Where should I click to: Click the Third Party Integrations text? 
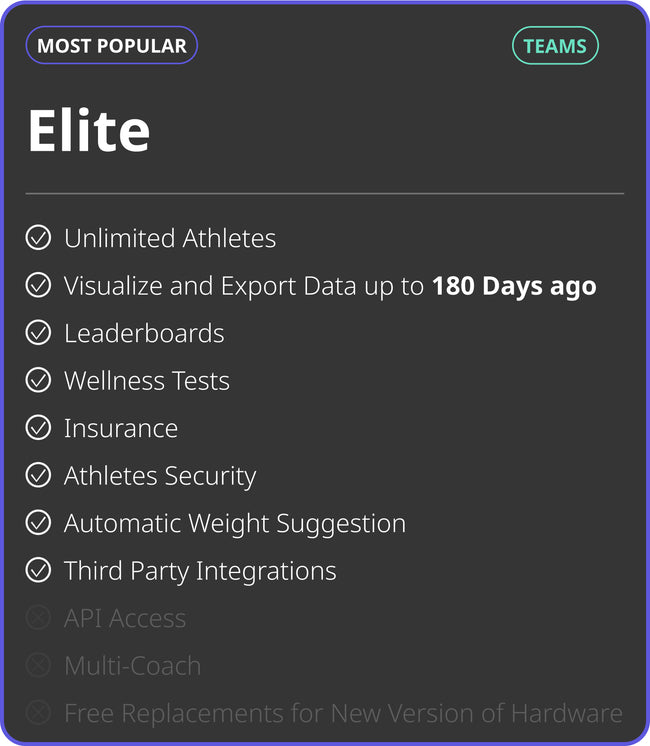tap(200, 571)
